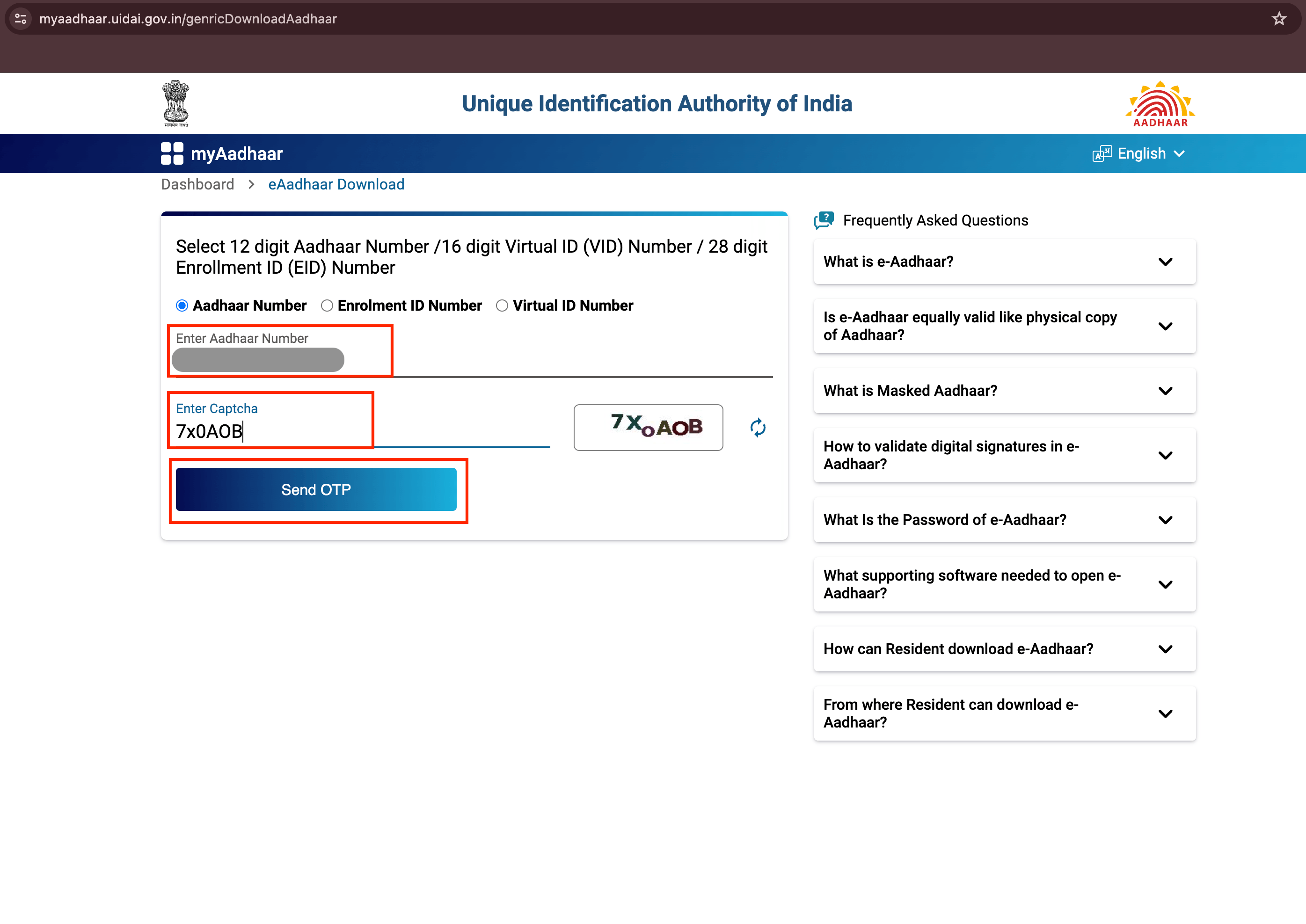Refresh the captcha image
Image resolution: width=1306 pixels, height=924 pixels.
coord(758,427)
